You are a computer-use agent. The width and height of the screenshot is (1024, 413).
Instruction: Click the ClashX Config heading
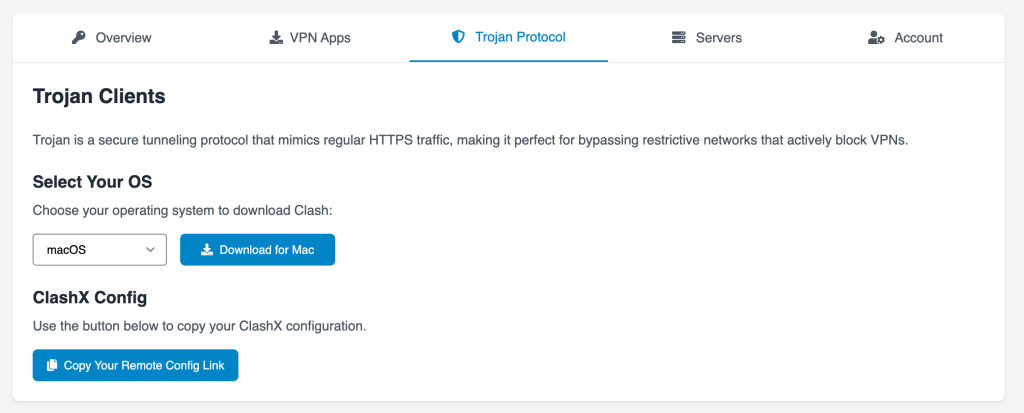click(x=90, y=298)
